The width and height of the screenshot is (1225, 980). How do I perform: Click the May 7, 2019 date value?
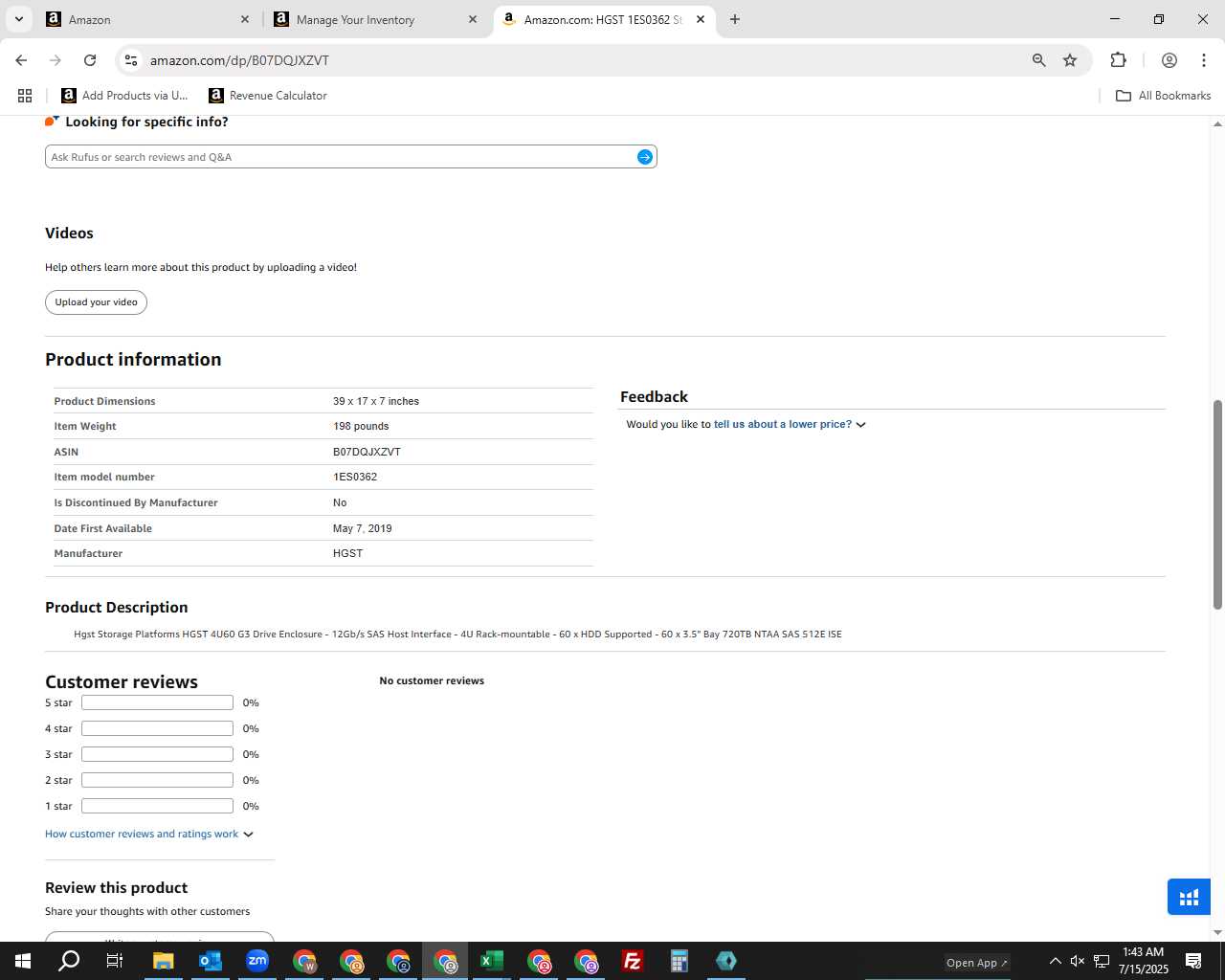coord(363,528)
